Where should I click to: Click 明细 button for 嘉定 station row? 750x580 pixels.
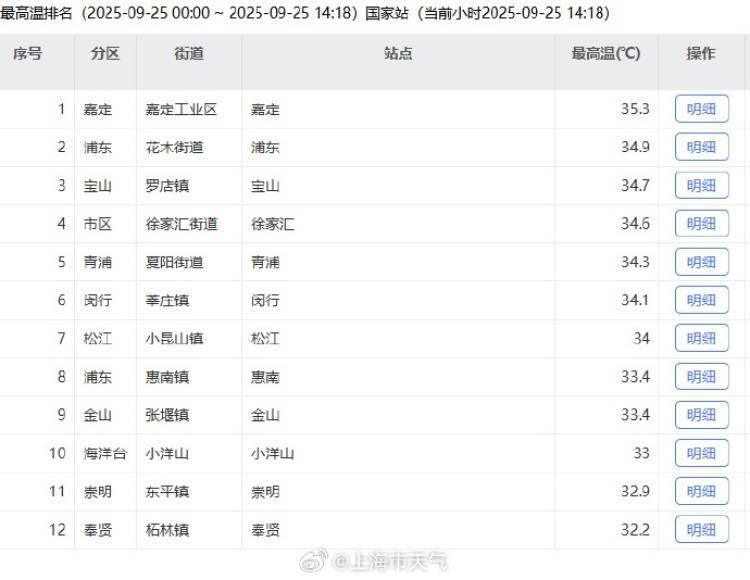pyautogui.click(x=701, y=109)
